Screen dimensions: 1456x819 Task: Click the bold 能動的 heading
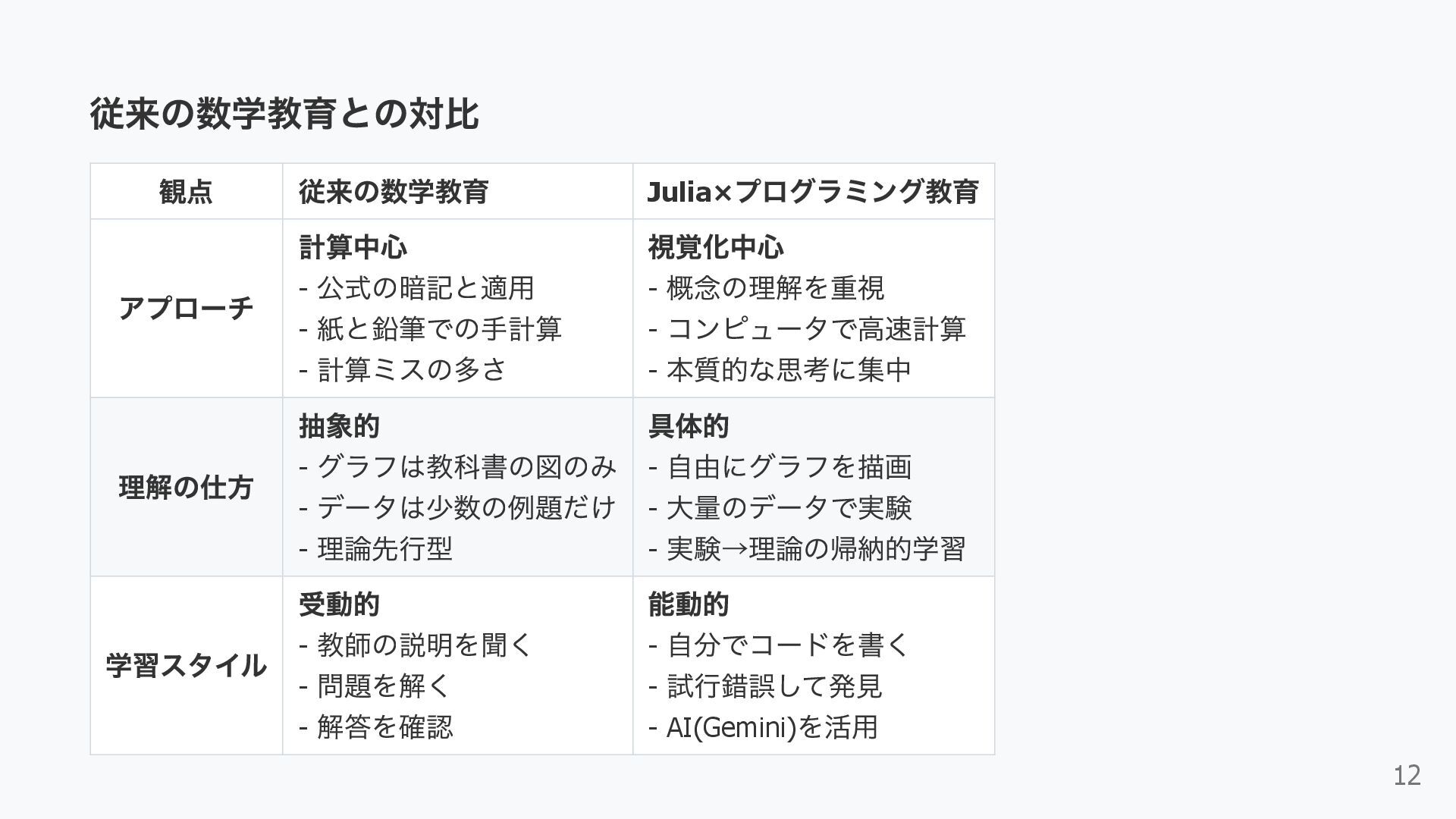[x=688, y=604]
